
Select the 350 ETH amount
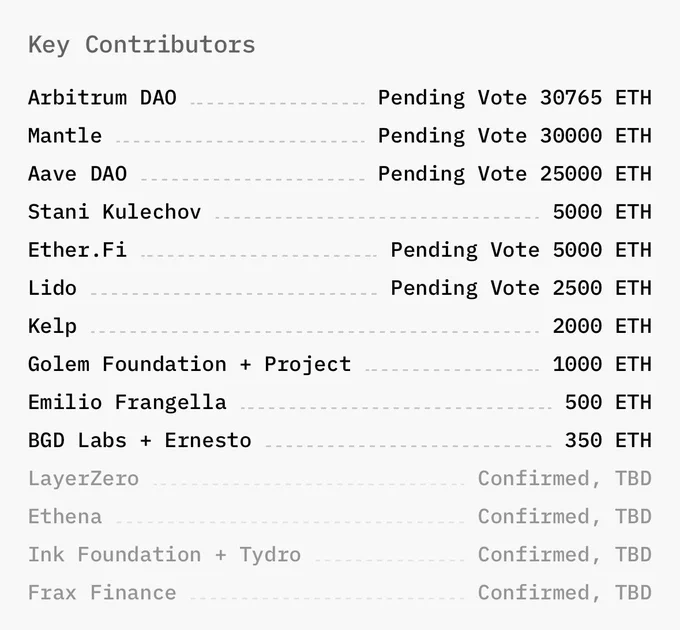pos(608,441)
